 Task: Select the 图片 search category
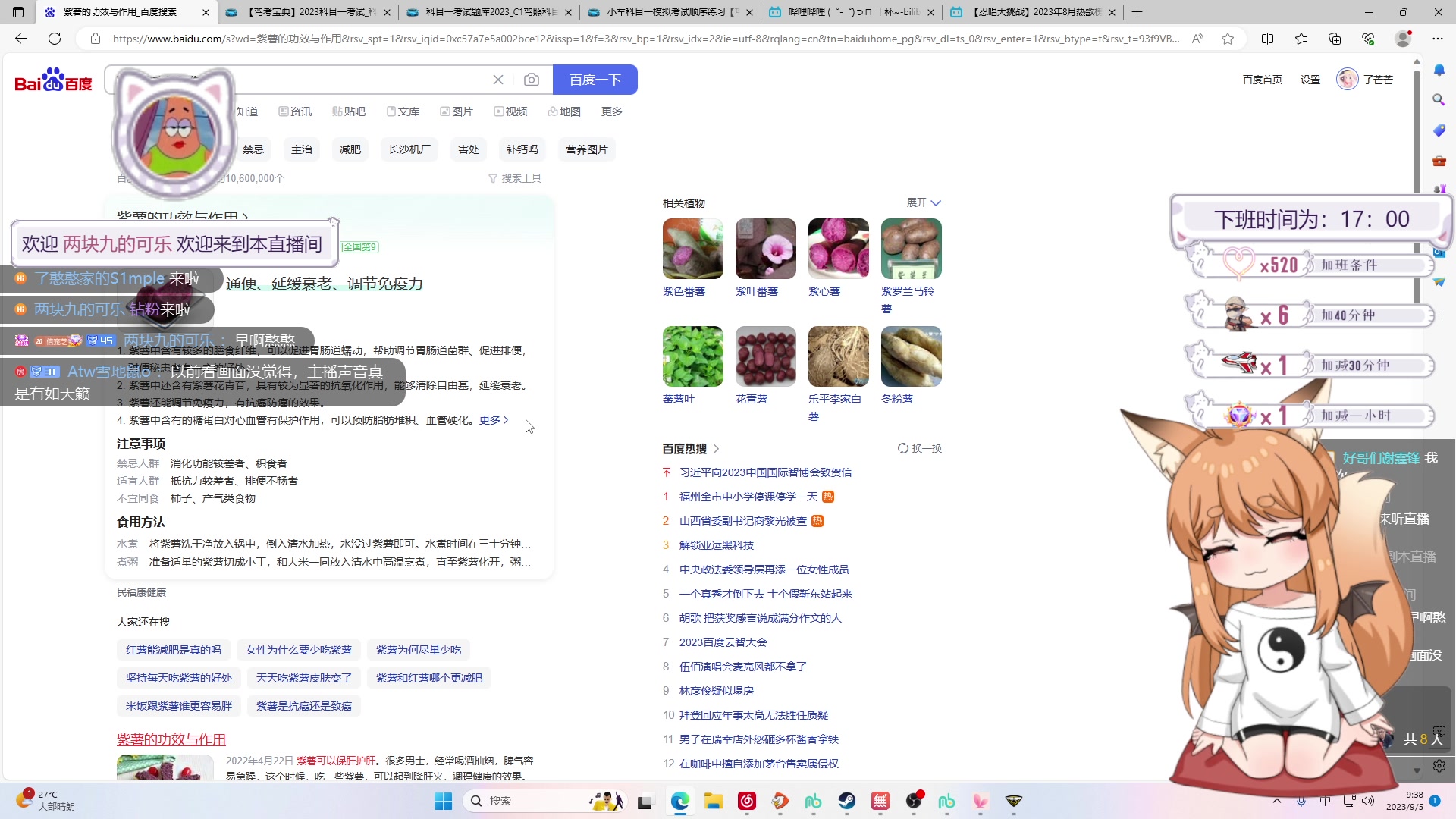[457, 111]
